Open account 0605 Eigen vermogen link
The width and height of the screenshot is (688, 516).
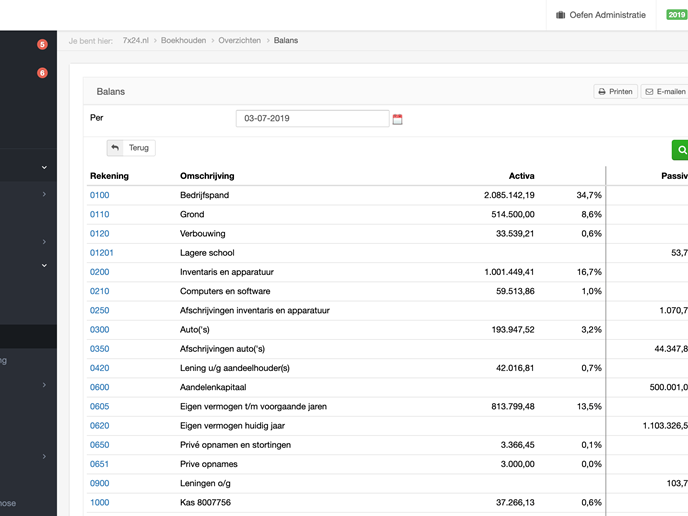pyautogui.click(x=99, y=407)
